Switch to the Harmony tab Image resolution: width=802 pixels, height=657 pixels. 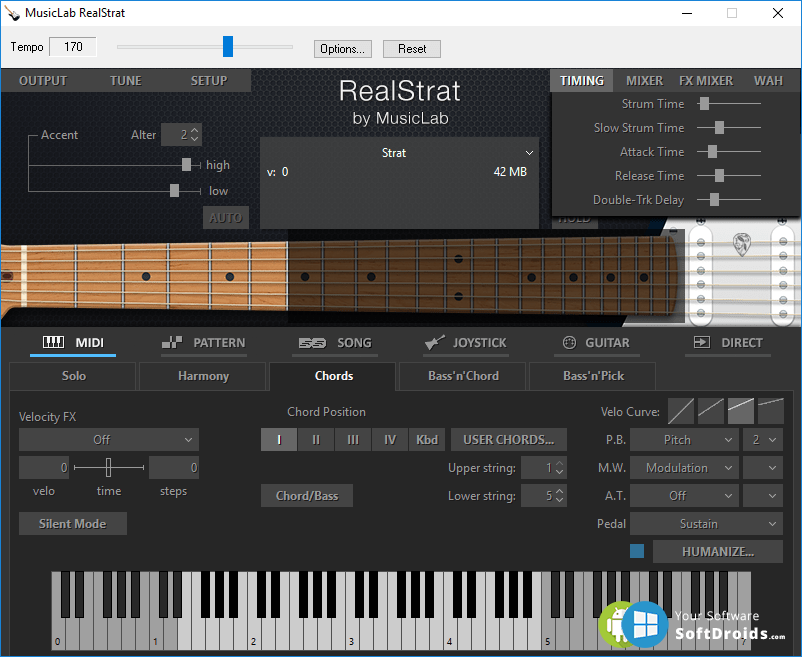(204, 376)
